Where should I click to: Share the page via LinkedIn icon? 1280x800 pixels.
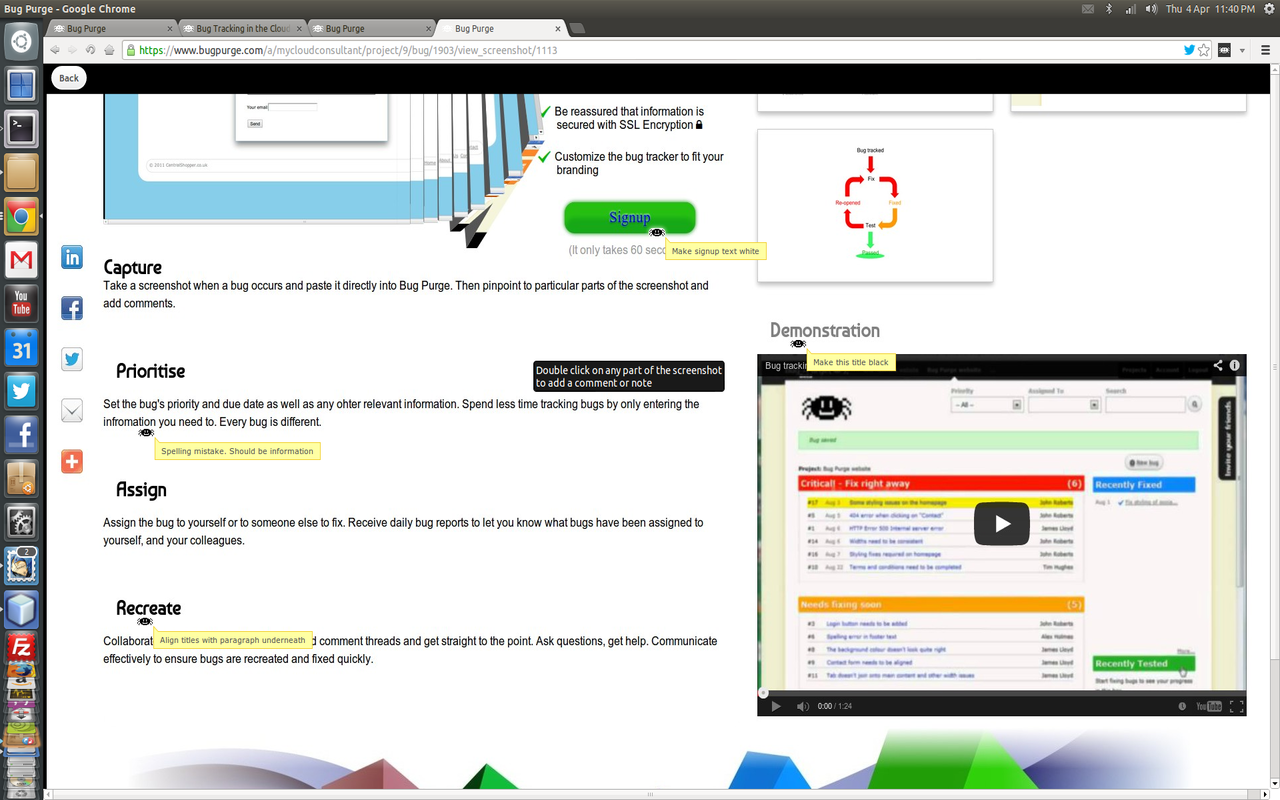click(72, 257)
